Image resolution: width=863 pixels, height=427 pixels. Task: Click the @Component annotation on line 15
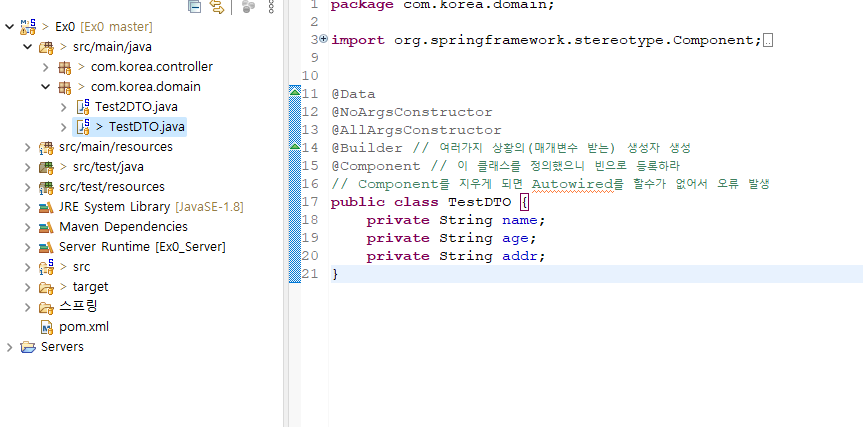click(376, 167)
